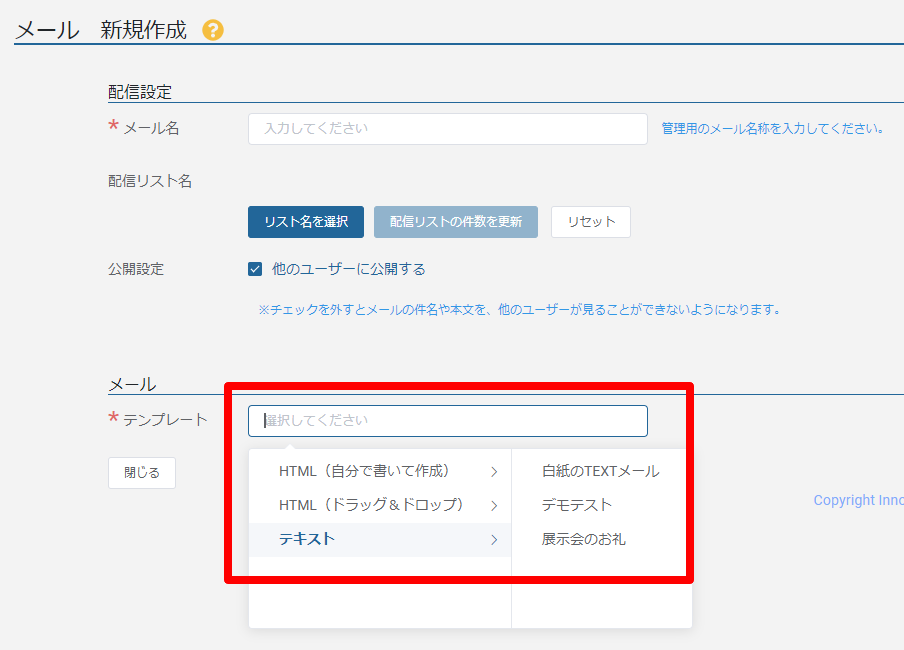Open the テンプレート selection box
This screenshot has width=904, height=650.
coord(447,421)
